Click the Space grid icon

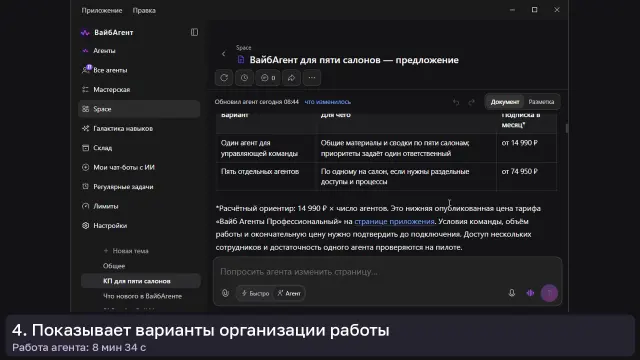click(x=85, y=109)
